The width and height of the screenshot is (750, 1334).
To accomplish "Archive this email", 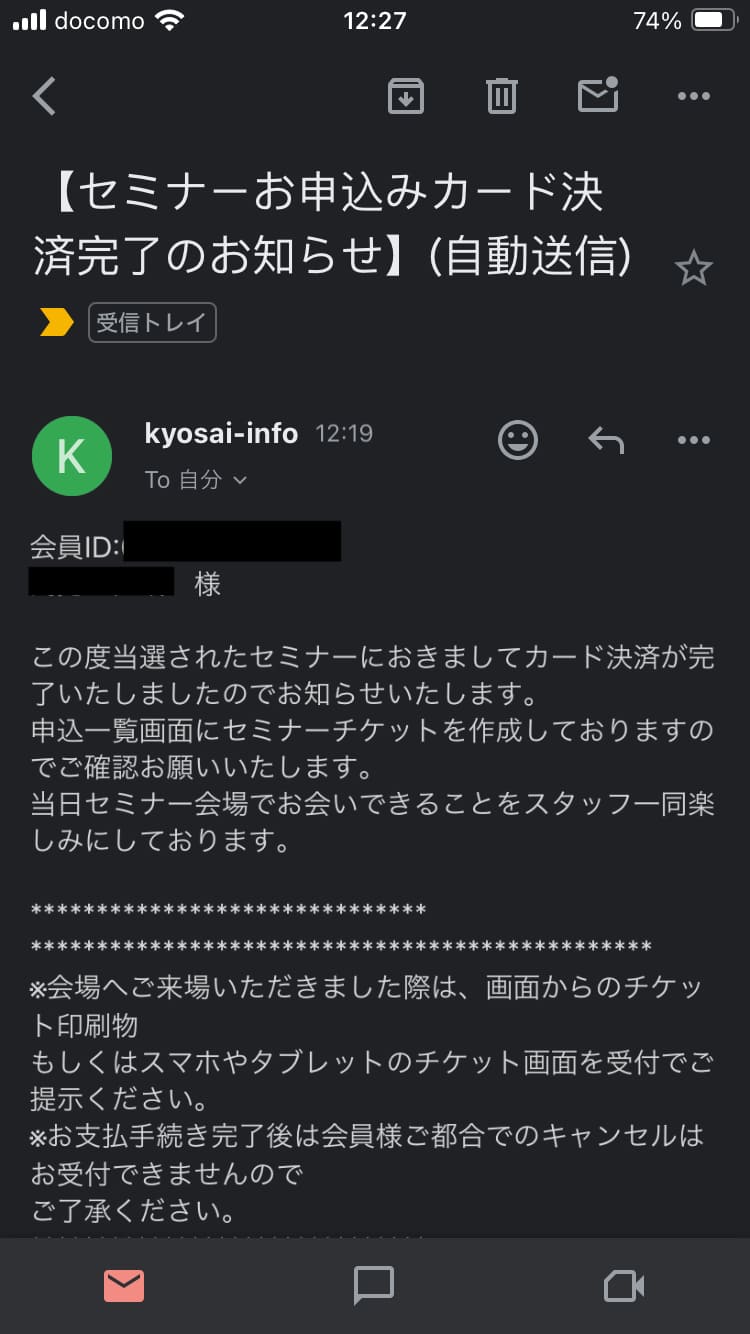I will 405,97.
